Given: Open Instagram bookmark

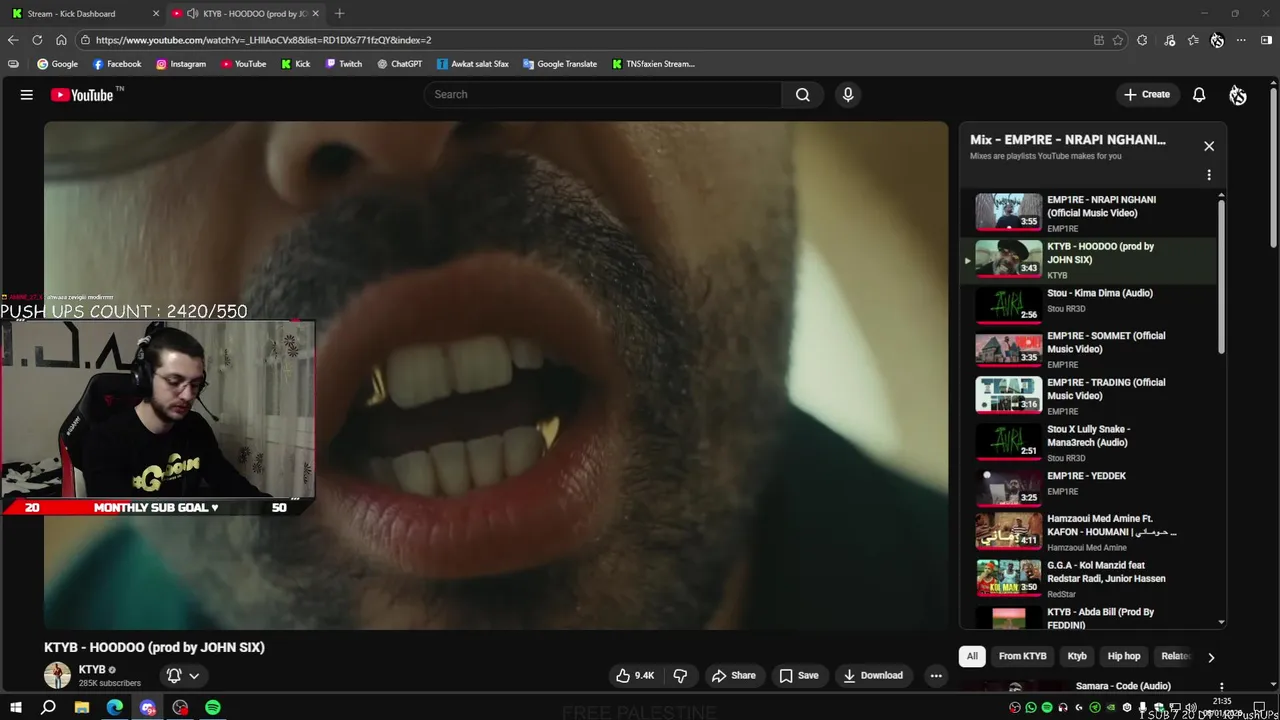Looking at the screenshot, I should [x=181, y=64].
